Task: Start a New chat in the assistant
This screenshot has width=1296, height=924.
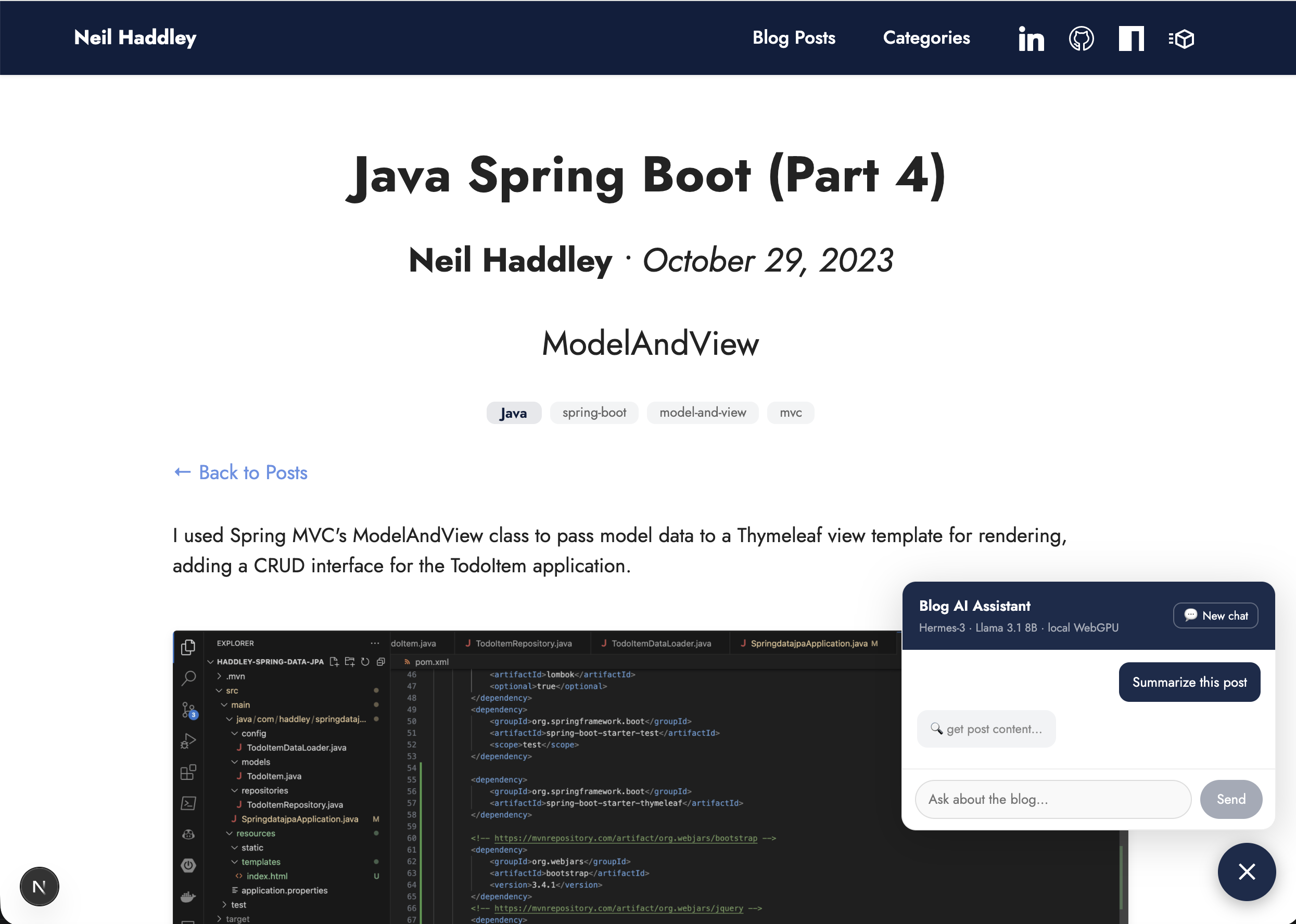Action: [1215, 615]
